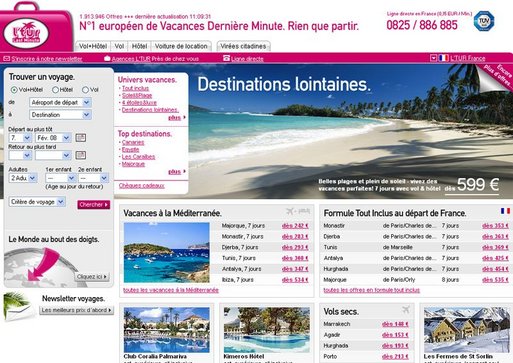The height and width of the screenshot is (363, 513).
Task: Click the telephone icon beside Ligne directe
Action: coord(226,58)
